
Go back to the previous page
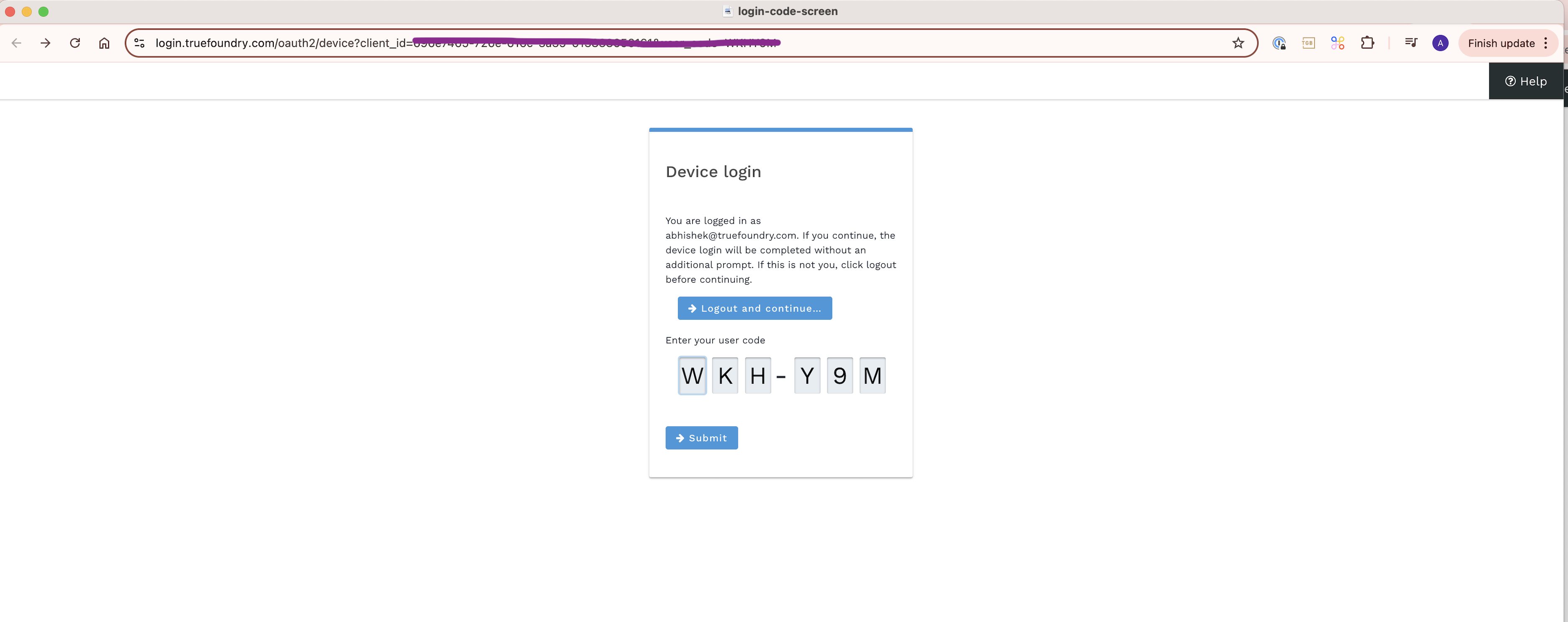pos(16,43)
